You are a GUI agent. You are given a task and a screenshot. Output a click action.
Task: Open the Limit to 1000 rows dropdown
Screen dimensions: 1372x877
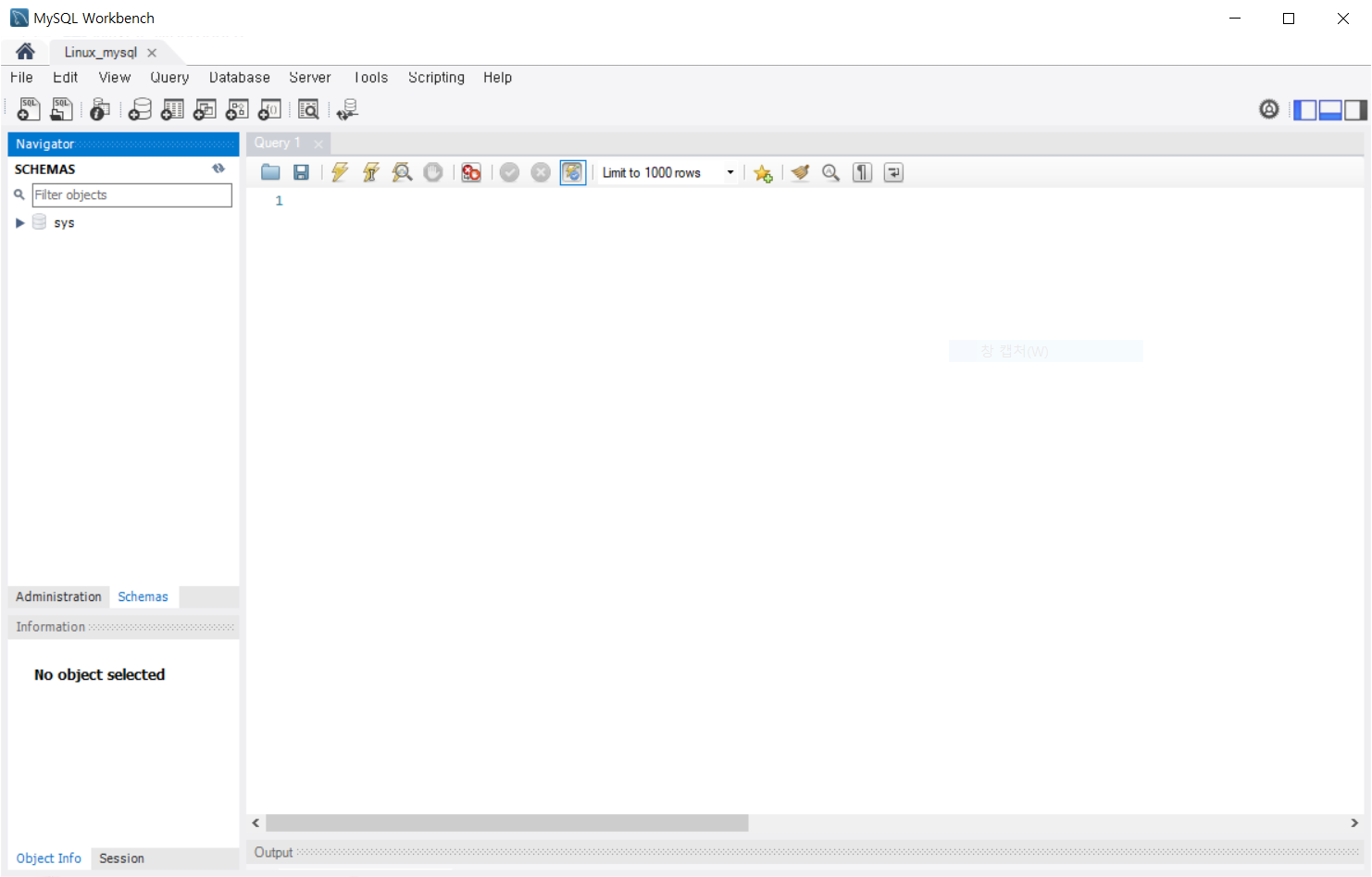click(668, 172)
